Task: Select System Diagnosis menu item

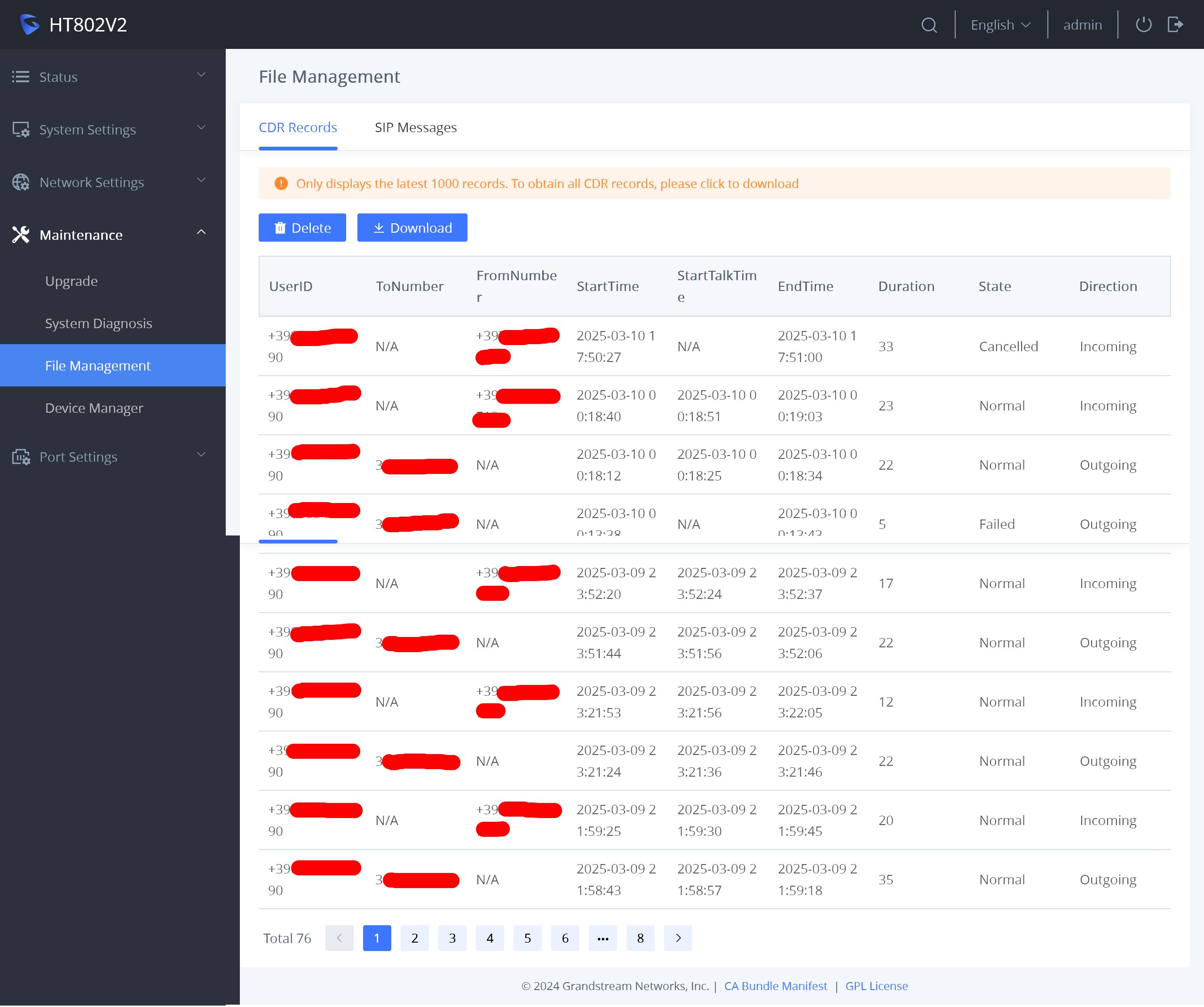Action: [x=99, y=323]
